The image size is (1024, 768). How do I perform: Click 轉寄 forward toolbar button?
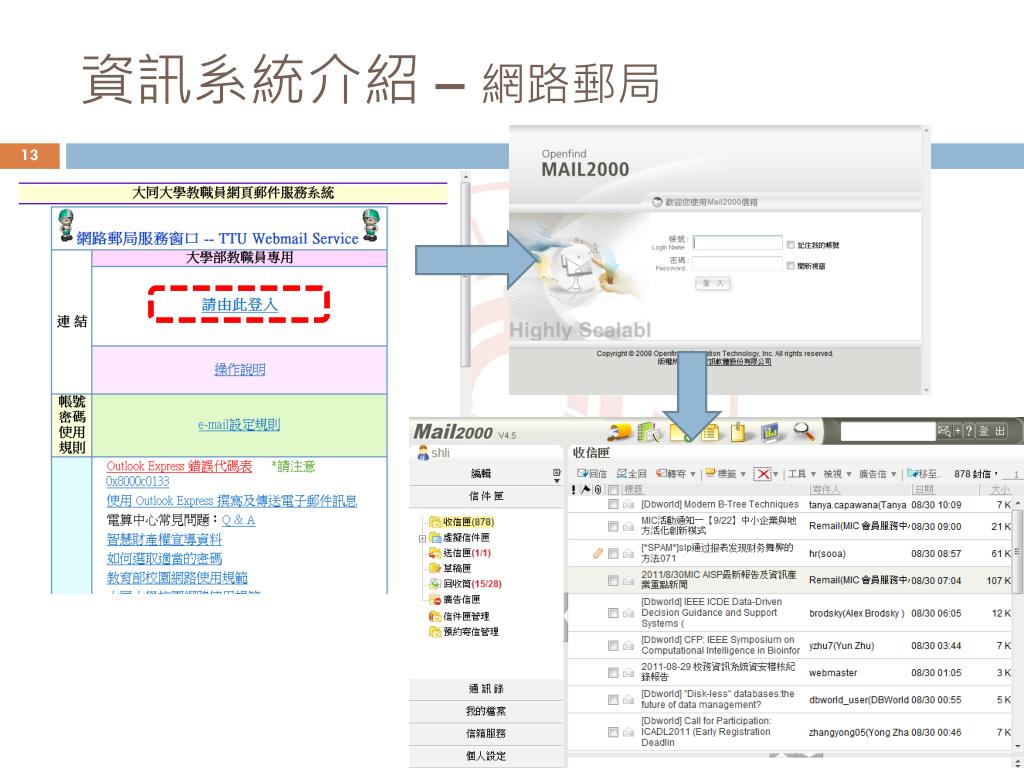click(671, 473)
